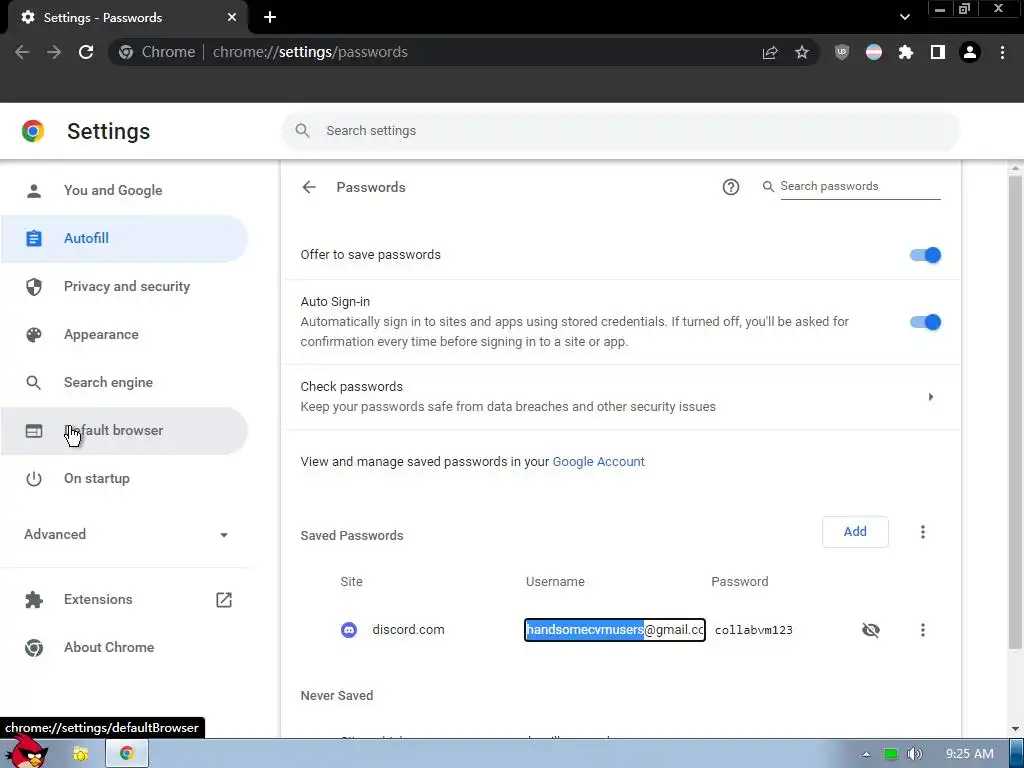Click the Search passwords field

point(860,187)
